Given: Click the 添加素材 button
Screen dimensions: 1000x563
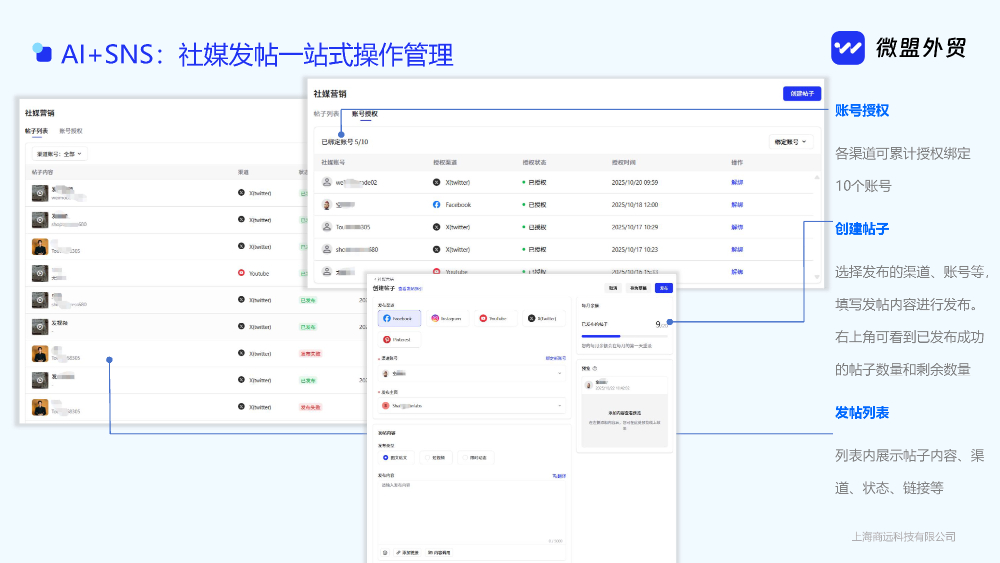Looking at the screenshot, I should click(407, 553).
